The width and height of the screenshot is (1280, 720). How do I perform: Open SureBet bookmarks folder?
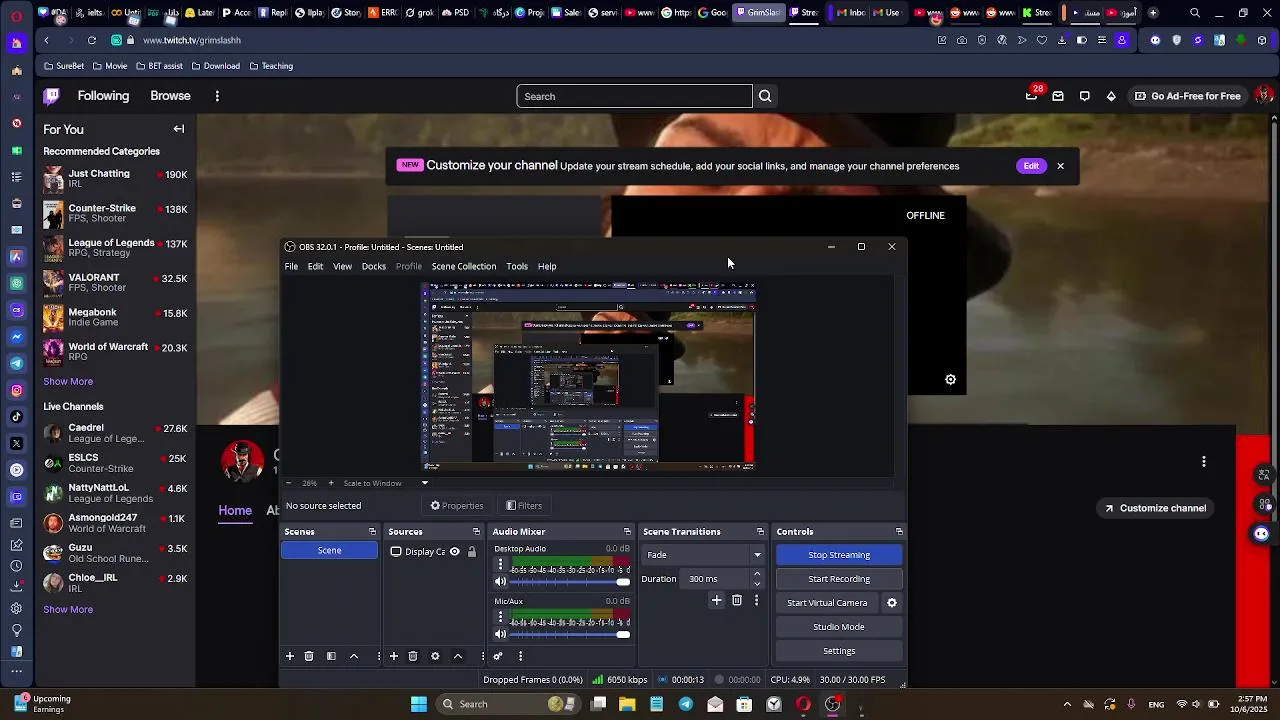pos(64,66)
